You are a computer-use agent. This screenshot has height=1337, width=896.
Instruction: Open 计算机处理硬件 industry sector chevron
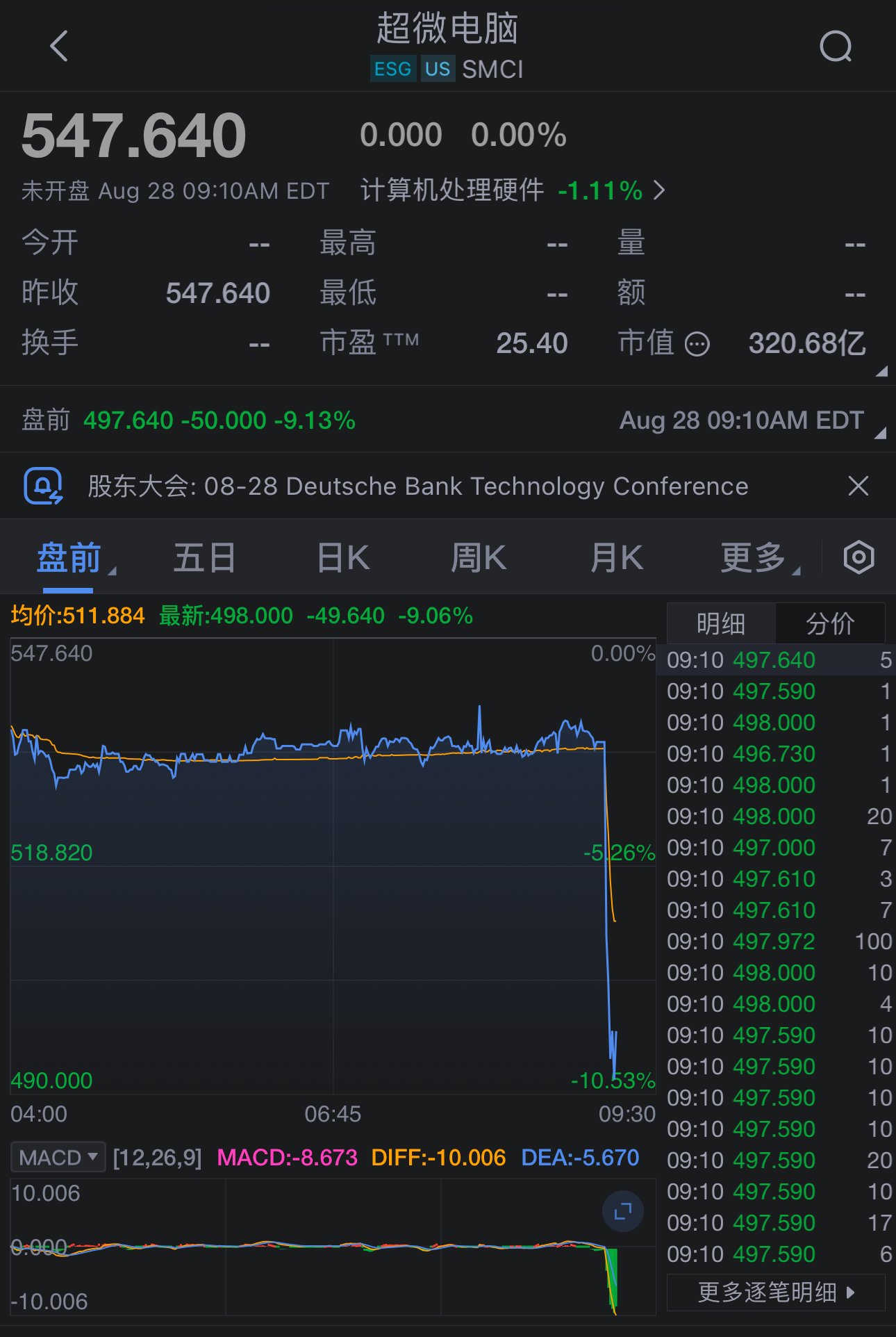pos(659,190)
